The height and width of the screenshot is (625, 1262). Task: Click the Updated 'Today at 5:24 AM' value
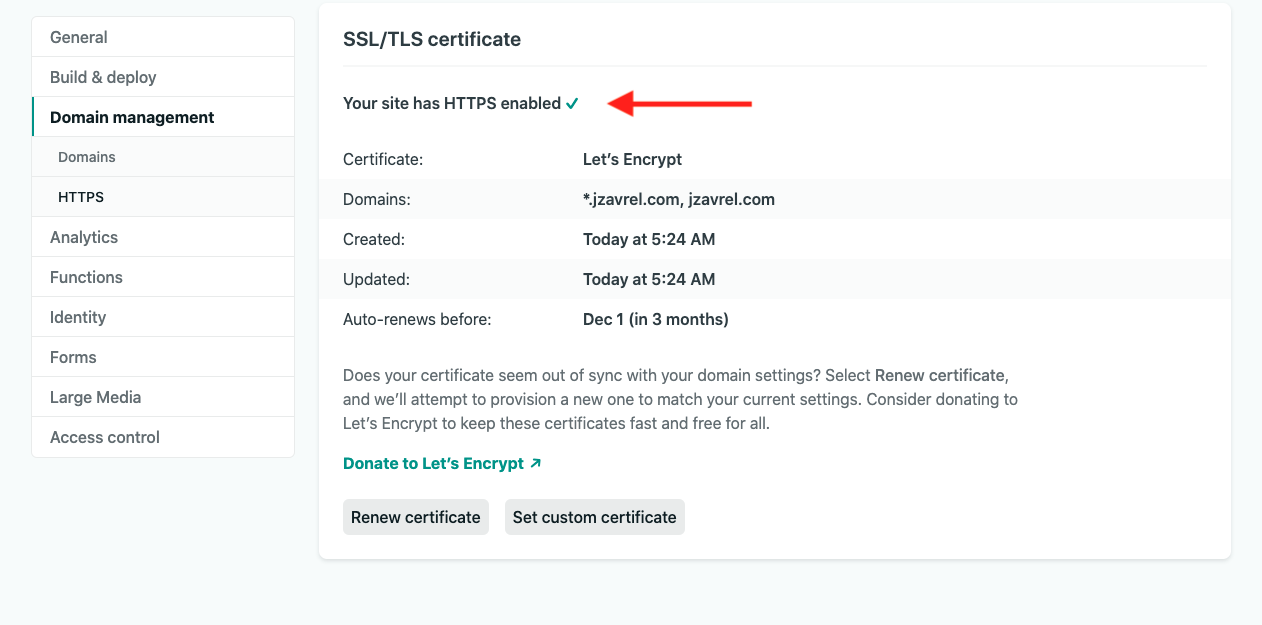pos(649,279)
